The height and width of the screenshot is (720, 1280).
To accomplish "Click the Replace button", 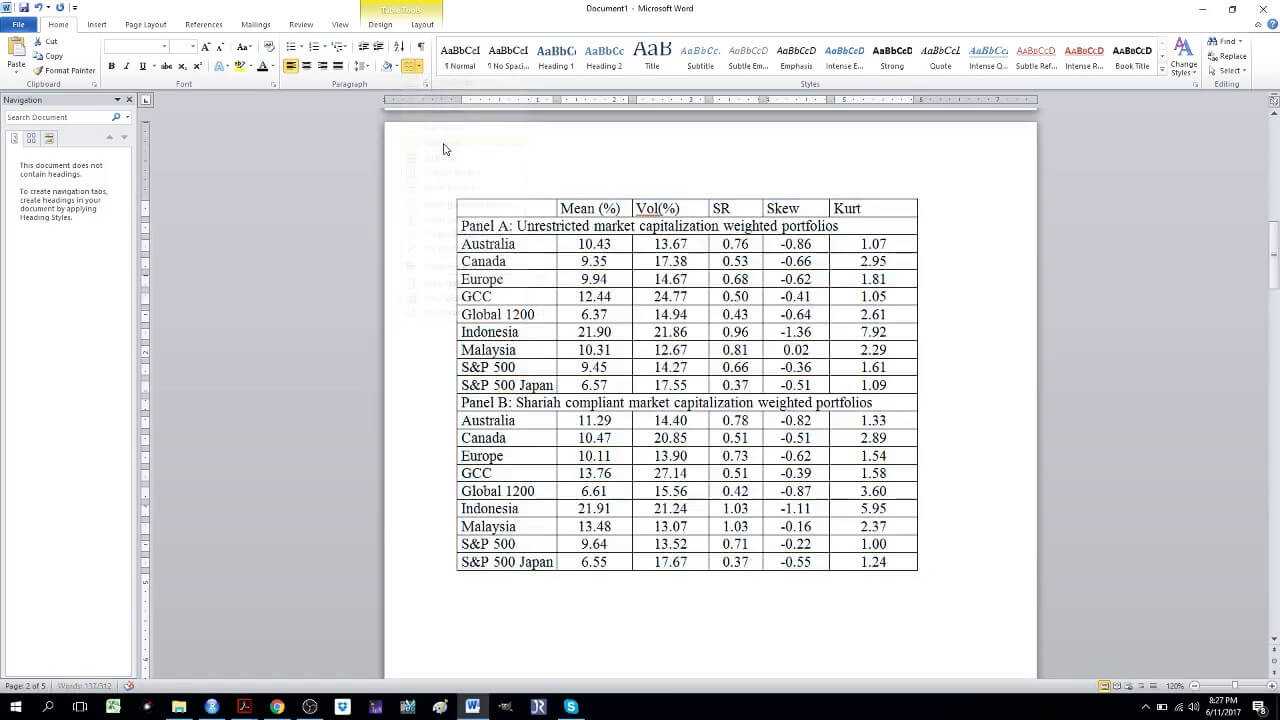I will tap(1226, 56).
